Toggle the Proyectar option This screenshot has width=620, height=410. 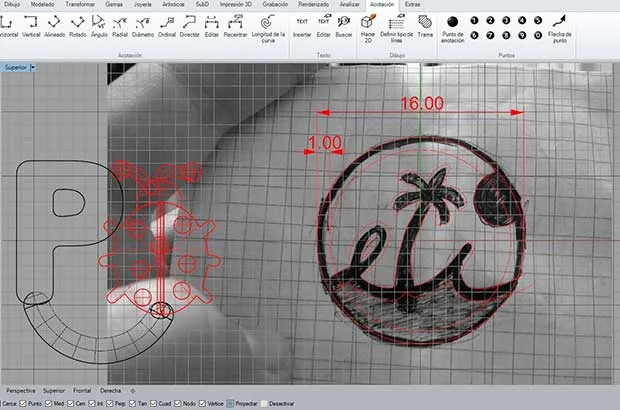coord(229,403)
